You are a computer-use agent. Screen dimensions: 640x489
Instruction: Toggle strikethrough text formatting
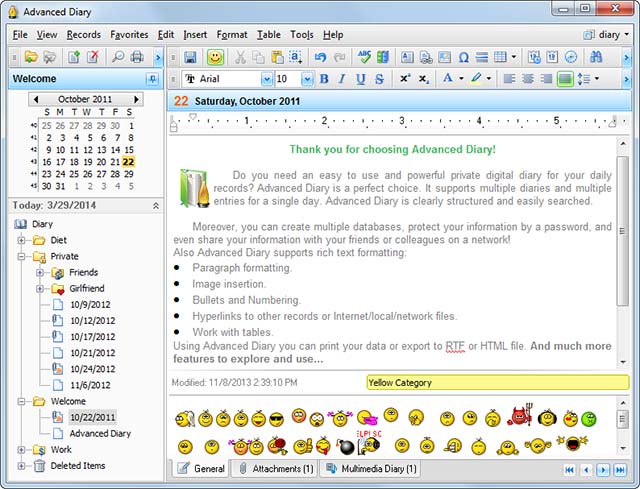pyautogui.click(x=379, y=79)
